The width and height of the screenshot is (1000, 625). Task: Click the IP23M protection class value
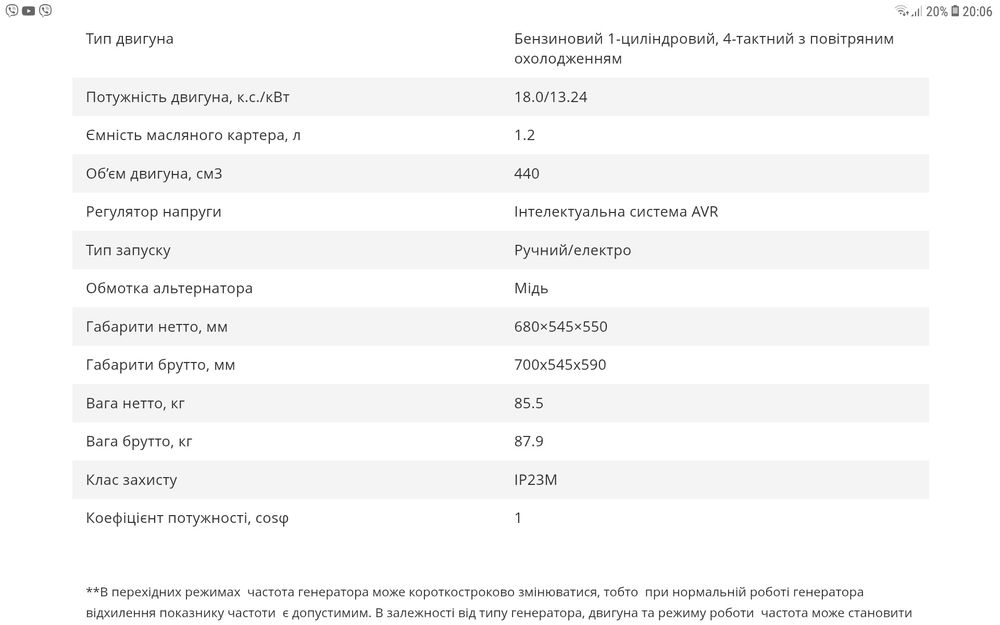tap(535, 480)
